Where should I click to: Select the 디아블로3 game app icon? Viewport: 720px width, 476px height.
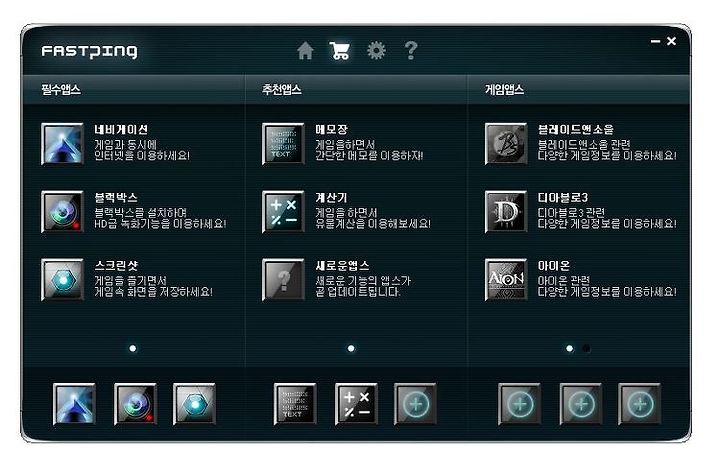click(x=506, y=212)
